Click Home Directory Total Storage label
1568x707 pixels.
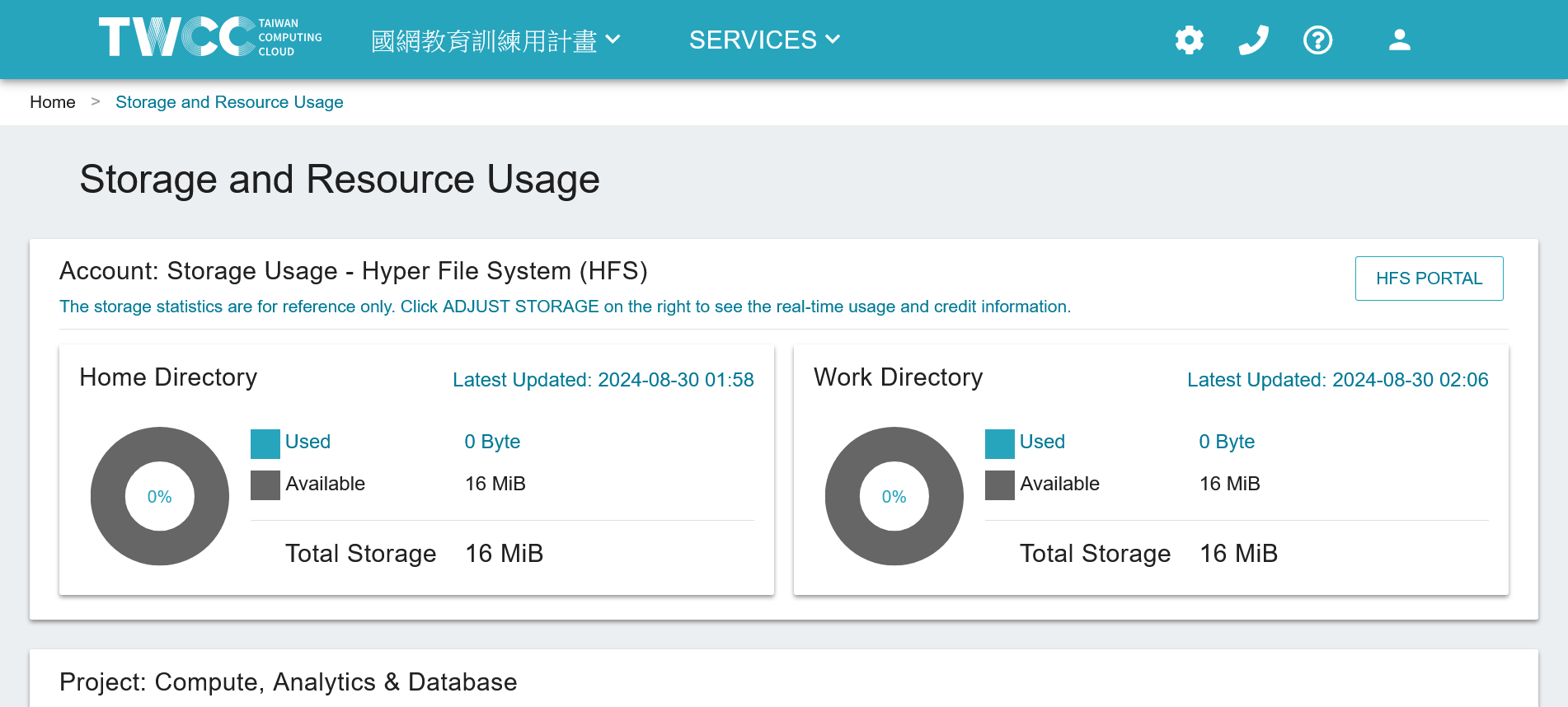361,554
